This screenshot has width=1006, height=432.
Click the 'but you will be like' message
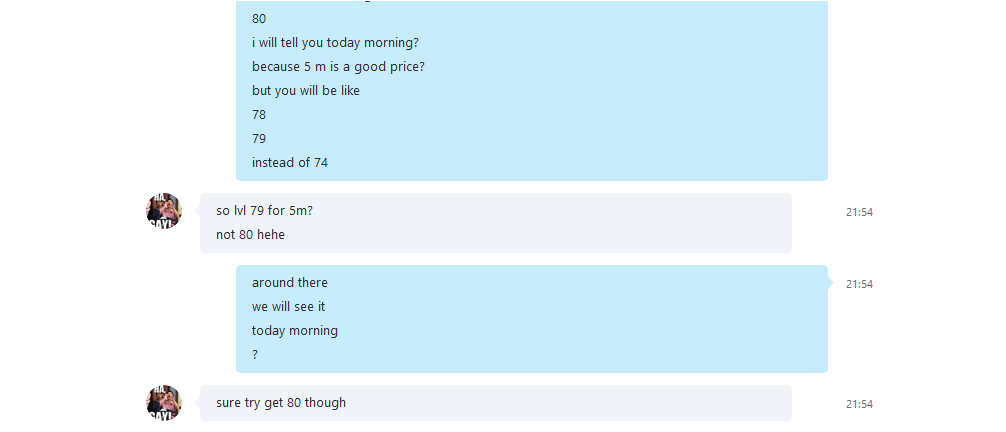click(x=305, y=91)
